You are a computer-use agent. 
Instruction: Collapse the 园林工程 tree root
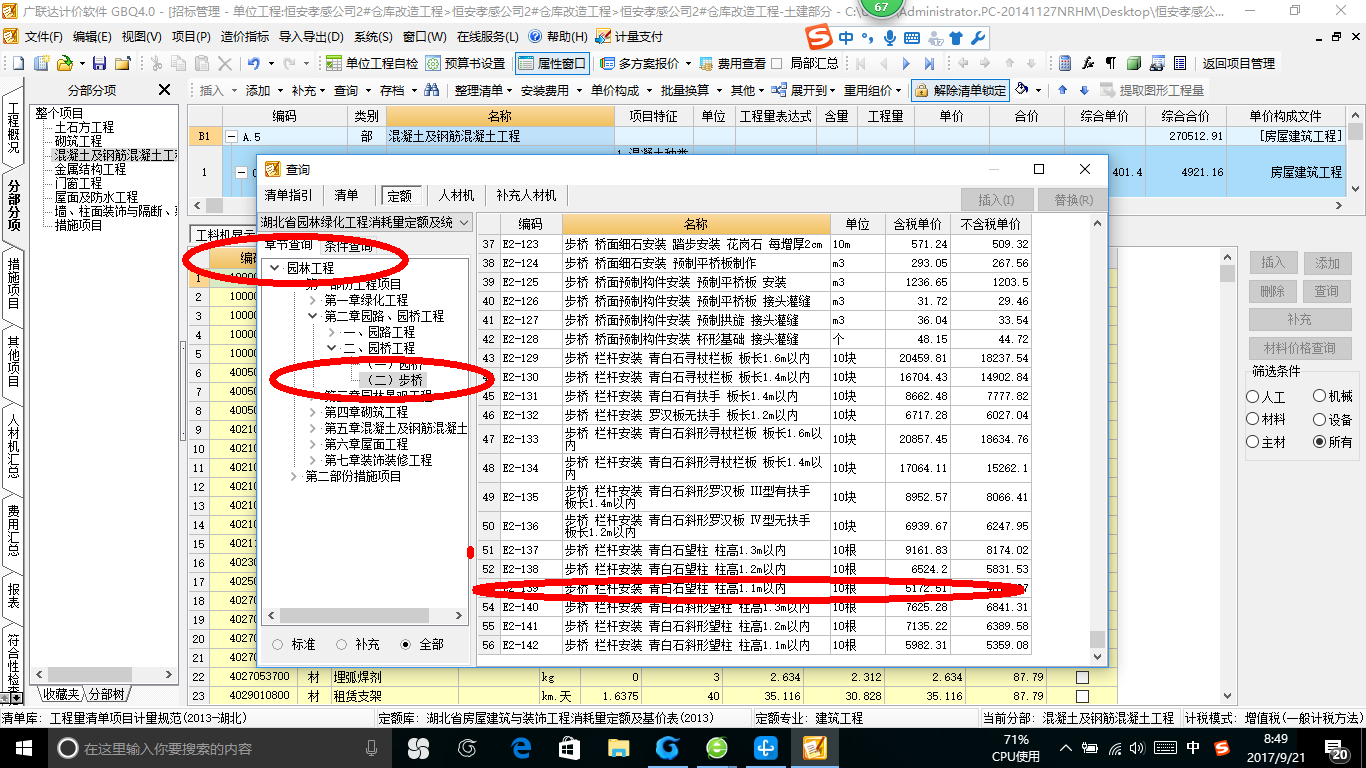pyautogui.click(x=276, y=268)
